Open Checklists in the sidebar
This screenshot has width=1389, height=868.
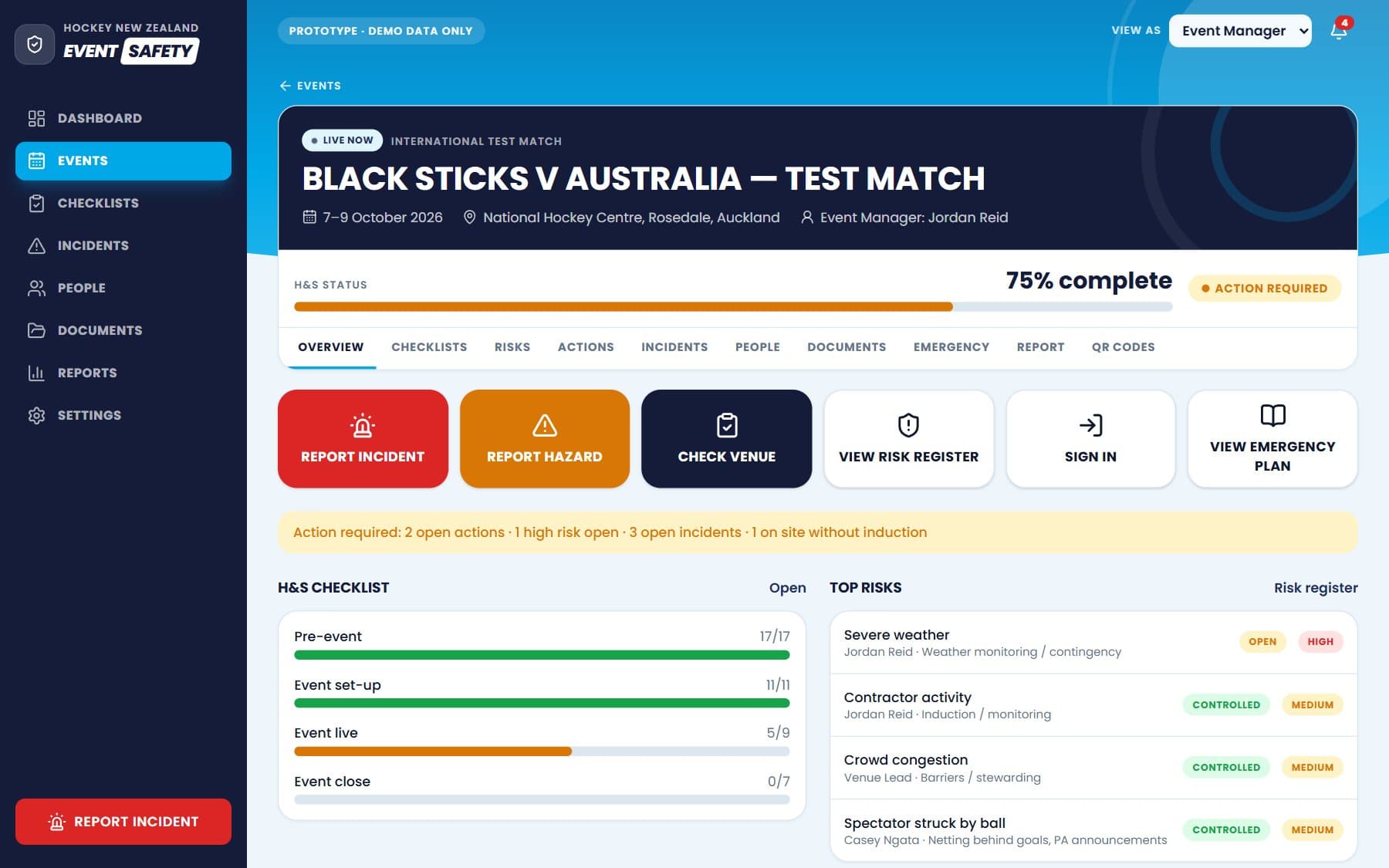(123, 203)
